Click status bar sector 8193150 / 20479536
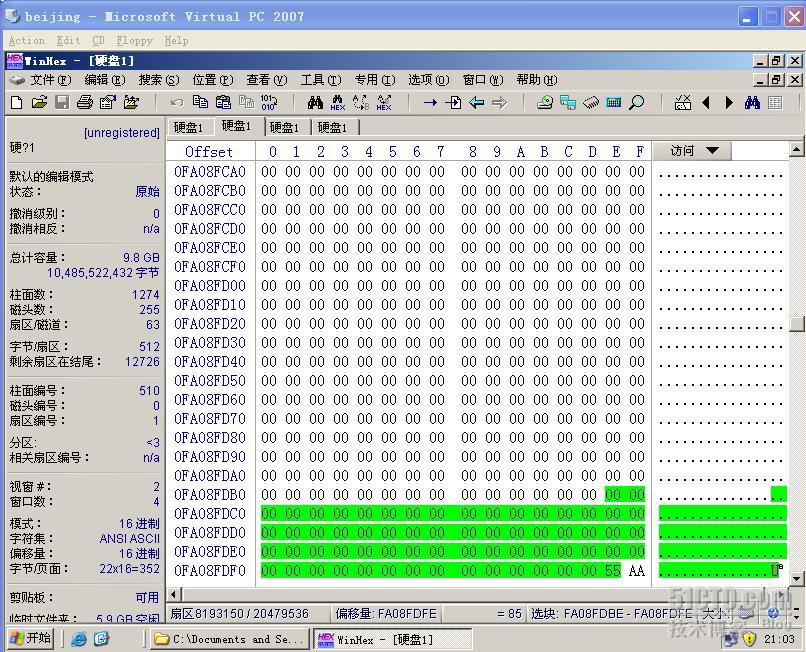 [x=240, y=613]
